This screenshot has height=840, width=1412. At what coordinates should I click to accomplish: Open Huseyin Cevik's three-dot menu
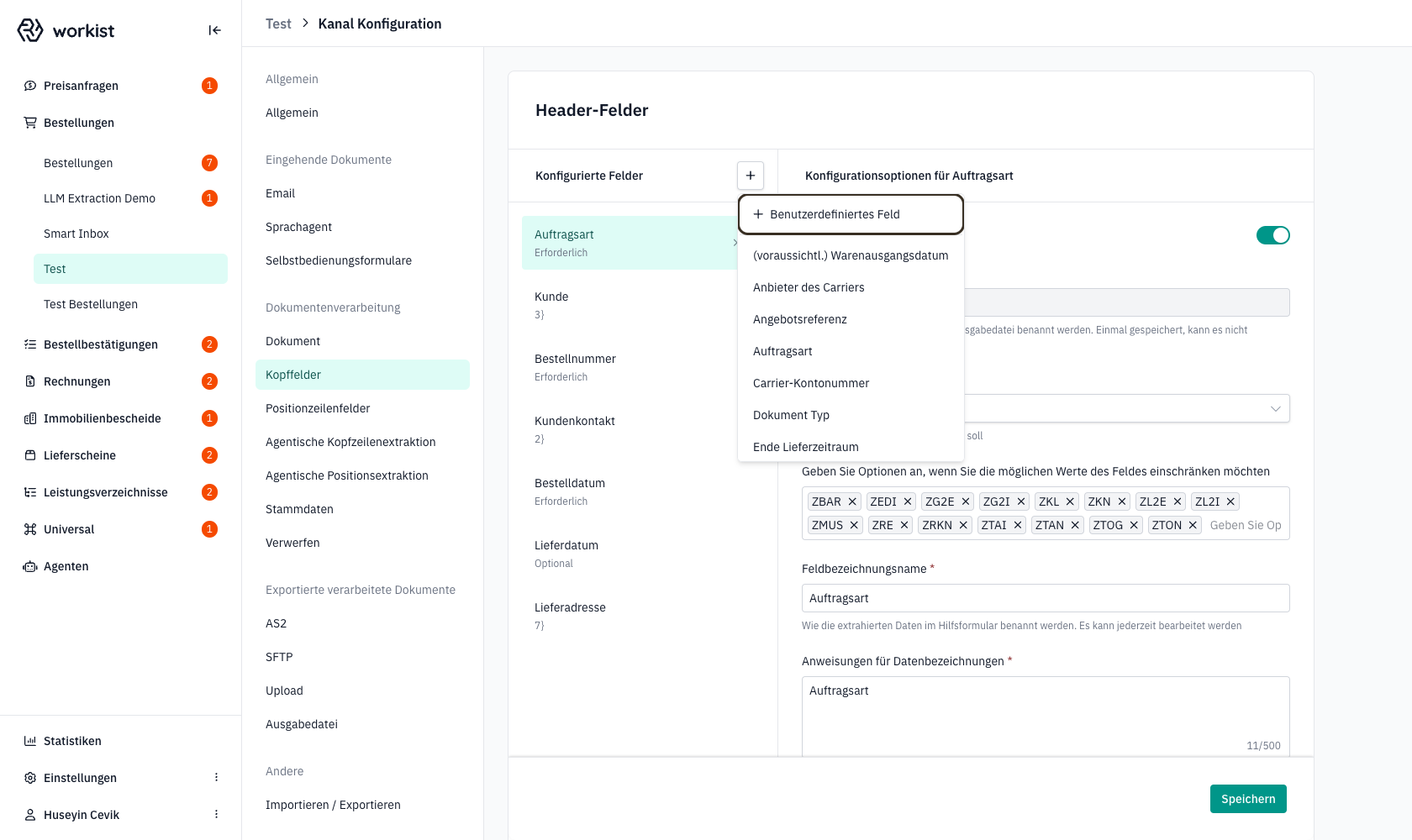pyautogui.click(x=216, y=815)
